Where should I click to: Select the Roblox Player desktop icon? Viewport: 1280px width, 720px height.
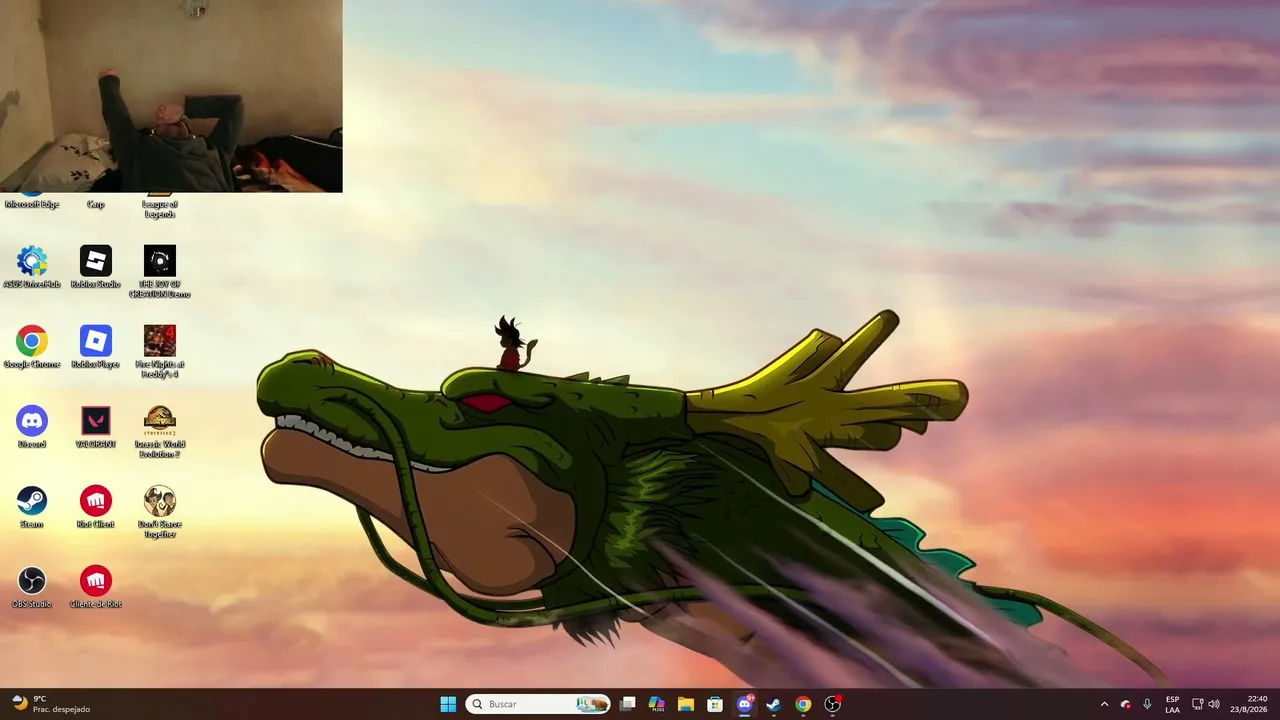click(x=96, y=346)
